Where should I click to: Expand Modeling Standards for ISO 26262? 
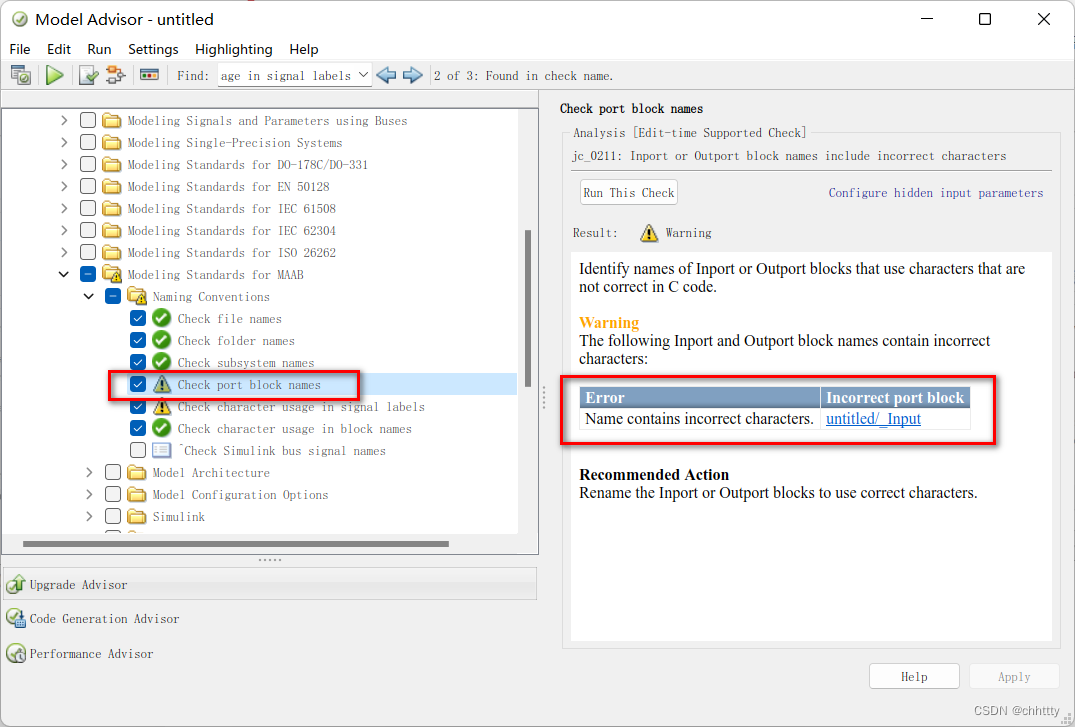[64, 252]
